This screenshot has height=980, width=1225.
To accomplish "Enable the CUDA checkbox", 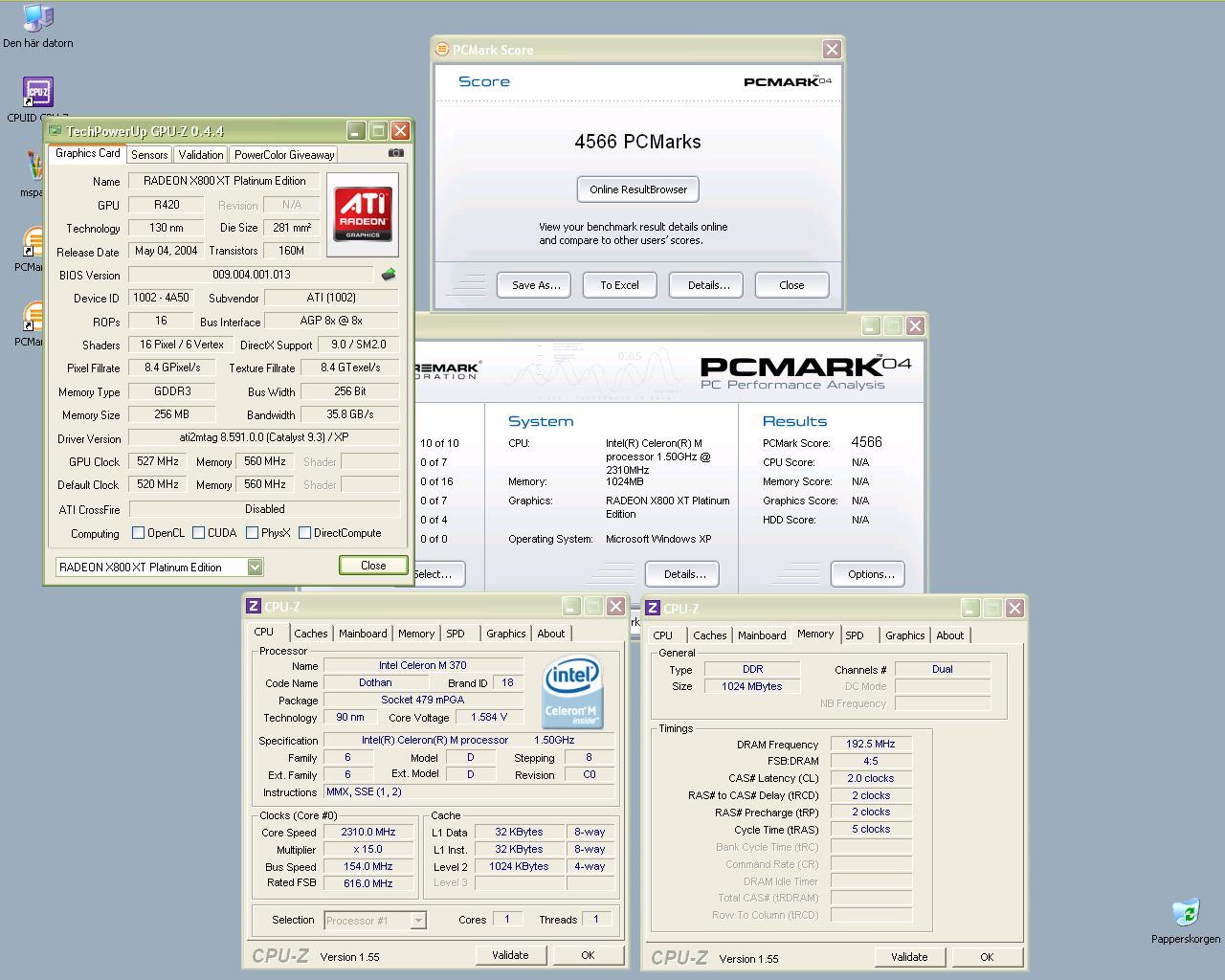I will (198, 533).
